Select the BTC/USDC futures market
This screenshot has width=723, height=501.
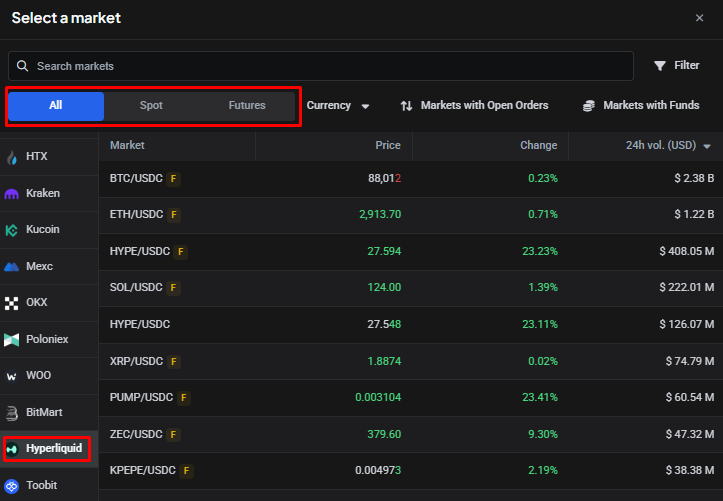pyautogui.click(x=411, y=179)
